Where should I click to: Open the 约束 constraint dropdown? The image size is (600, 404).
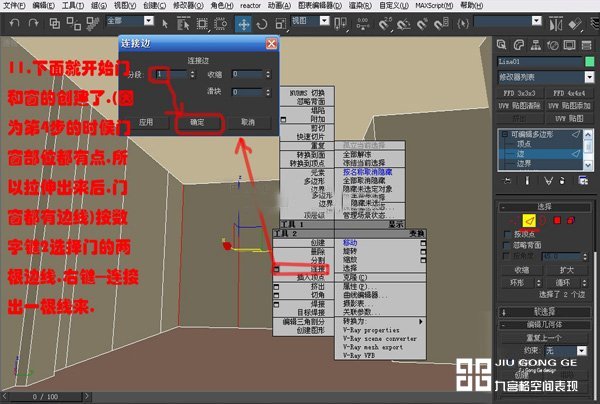click(582, 350)
